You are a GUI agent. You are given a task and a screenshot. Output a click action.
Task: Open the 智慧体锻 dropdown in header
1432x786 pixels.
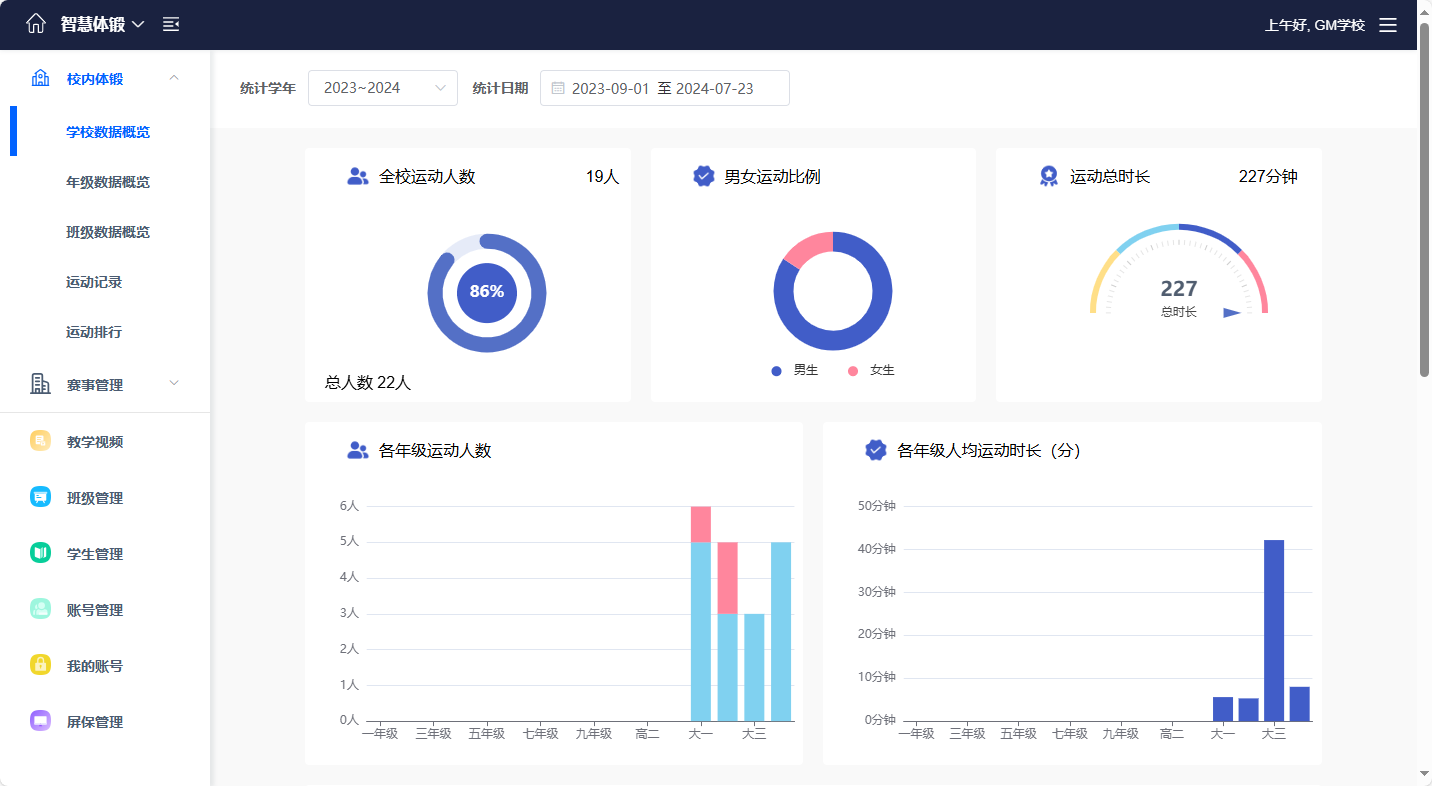pos(102,24)
